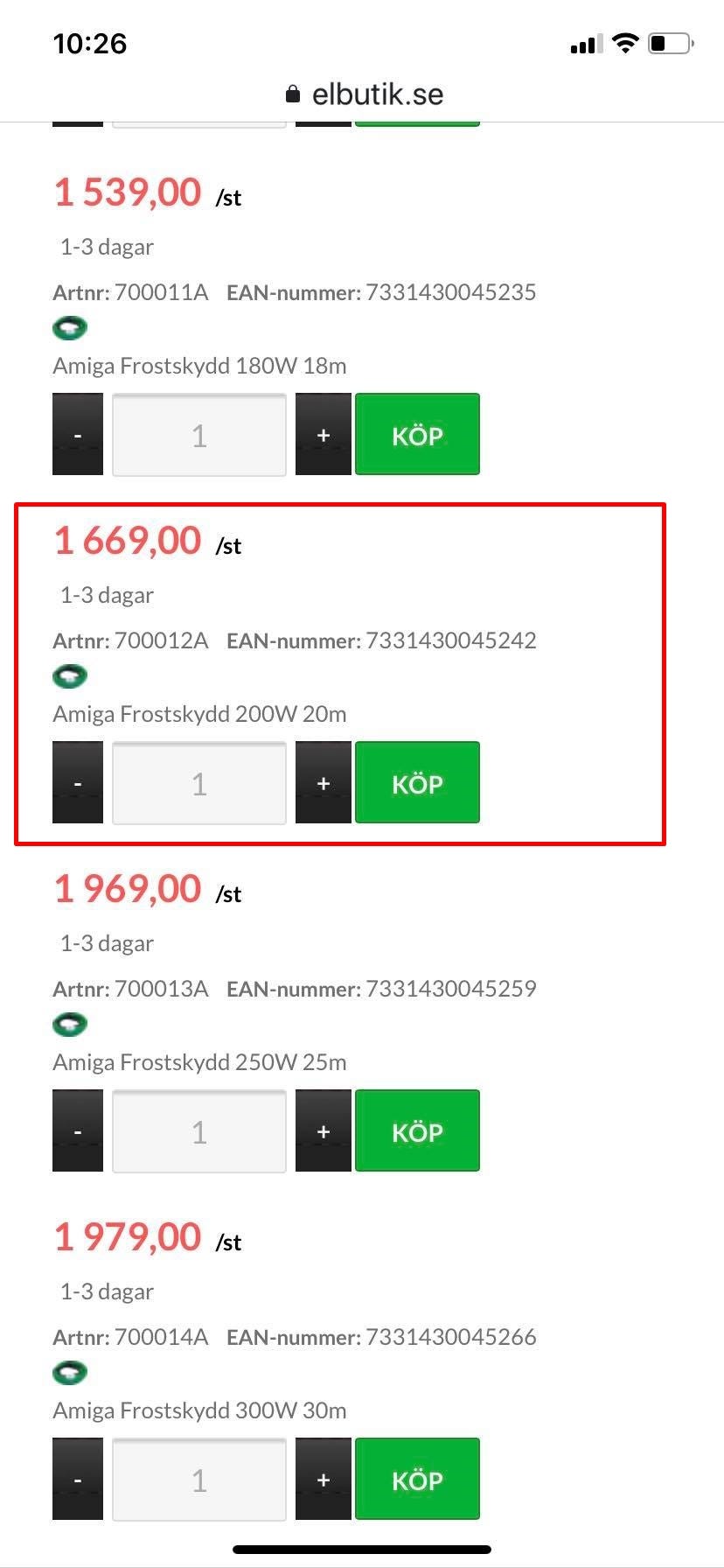
Task: Tap the lock icon beside elbutik.se
Action: click(293, 94)
